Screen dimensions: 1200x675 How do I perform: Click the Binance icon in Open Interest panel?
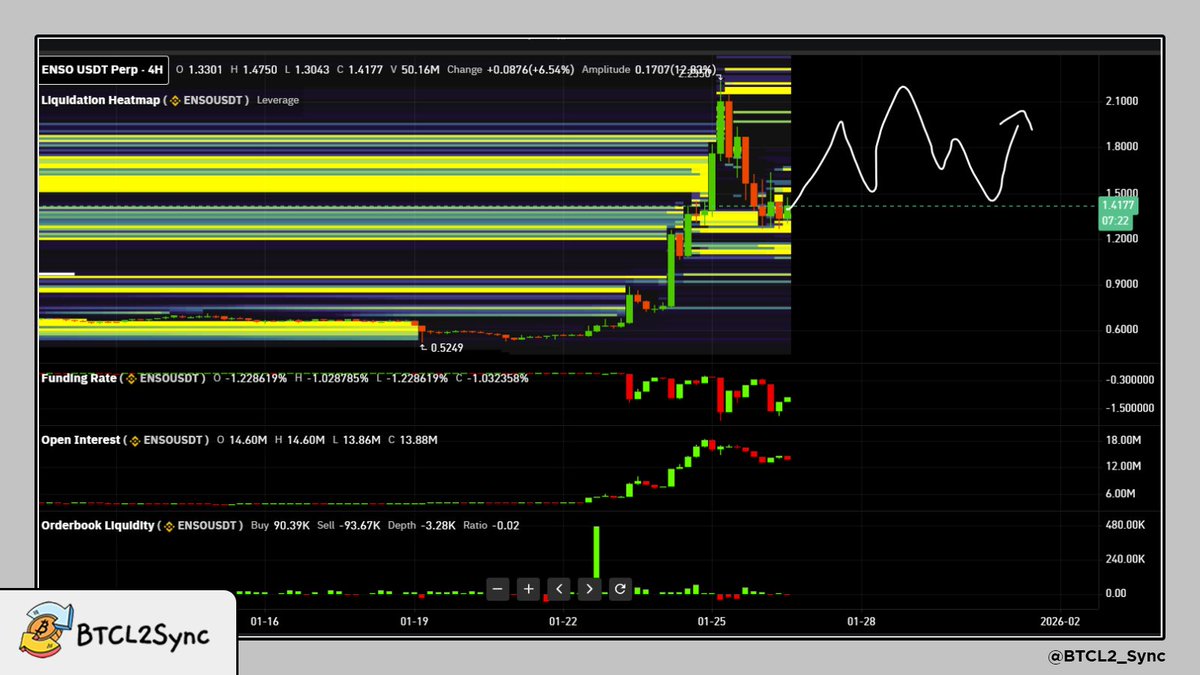click(135, 440)
